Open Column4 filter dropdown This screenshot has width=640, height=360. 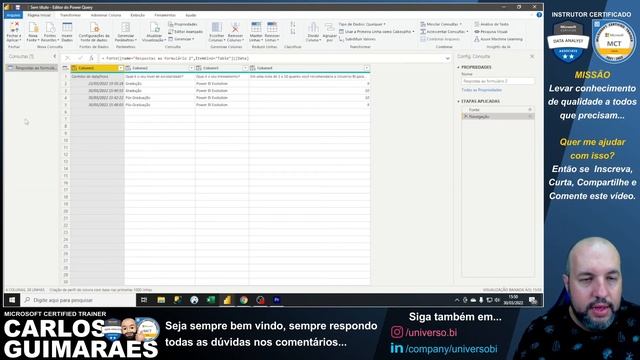367,68
